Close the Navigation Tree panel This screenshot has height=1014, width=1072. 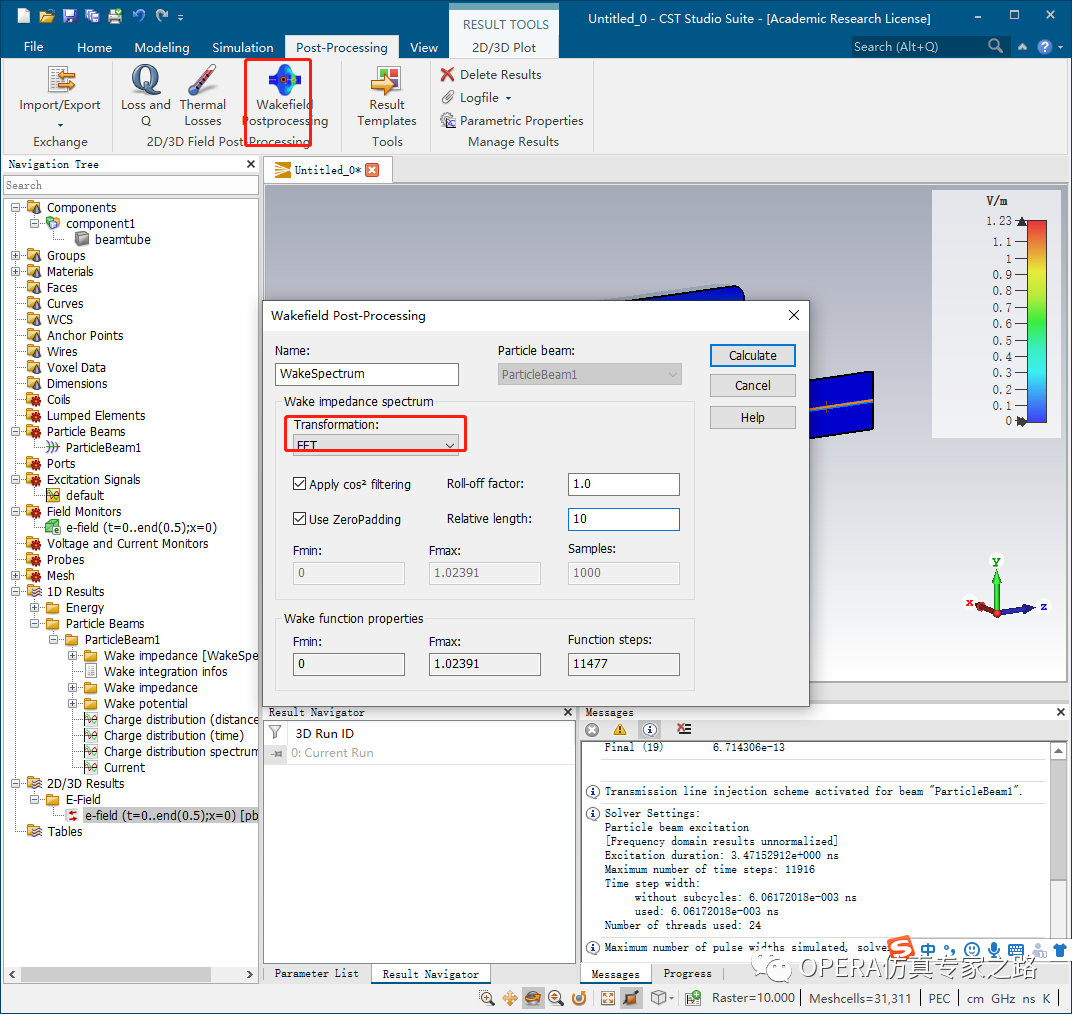tap(251, 164)
